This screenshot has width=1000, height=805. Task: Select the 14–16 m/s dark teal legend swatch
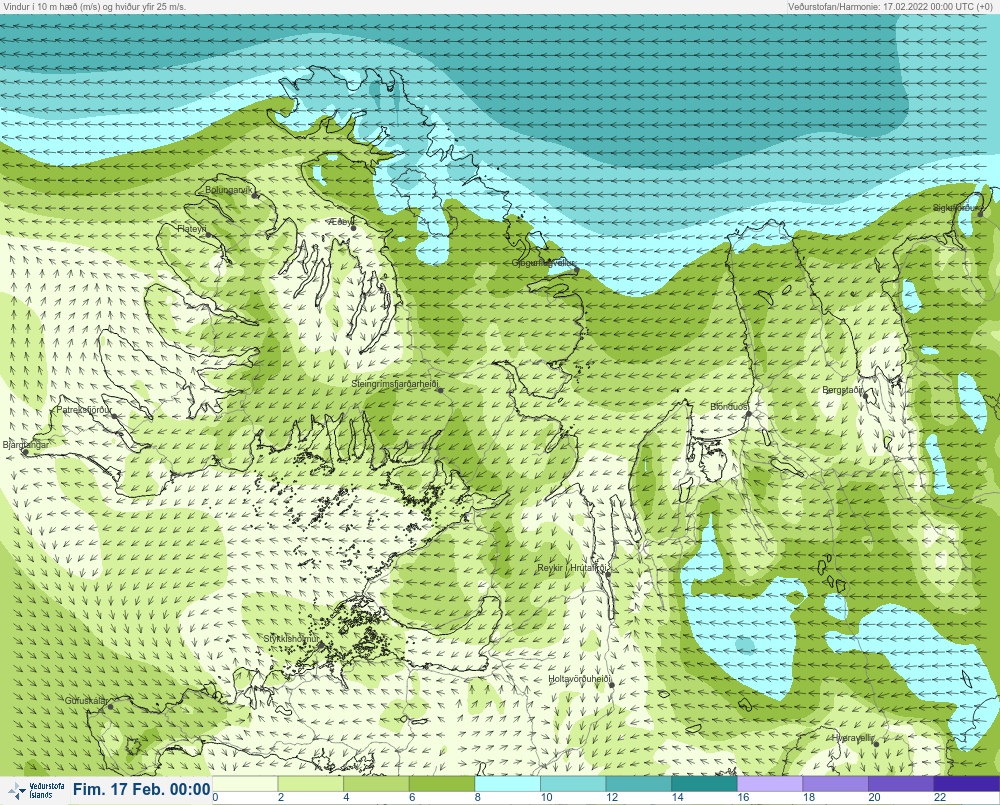[x=704, y=783]
